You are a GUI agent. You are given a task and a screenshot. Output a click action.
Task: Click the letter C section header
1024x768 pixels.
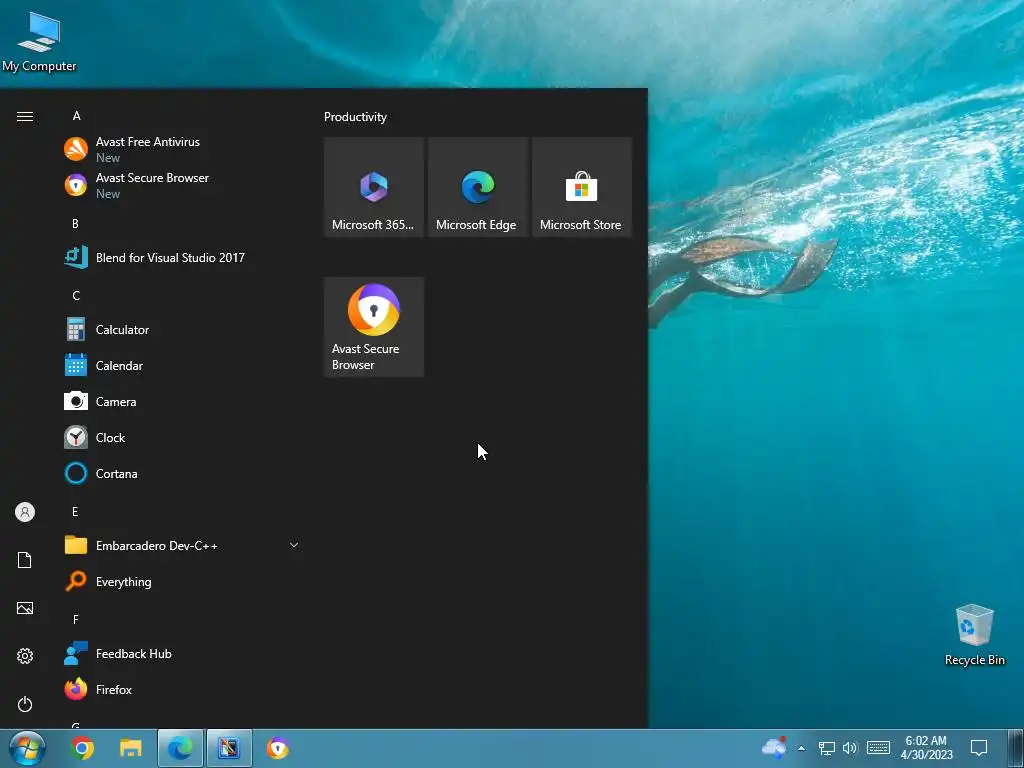(x=76, y=296)
